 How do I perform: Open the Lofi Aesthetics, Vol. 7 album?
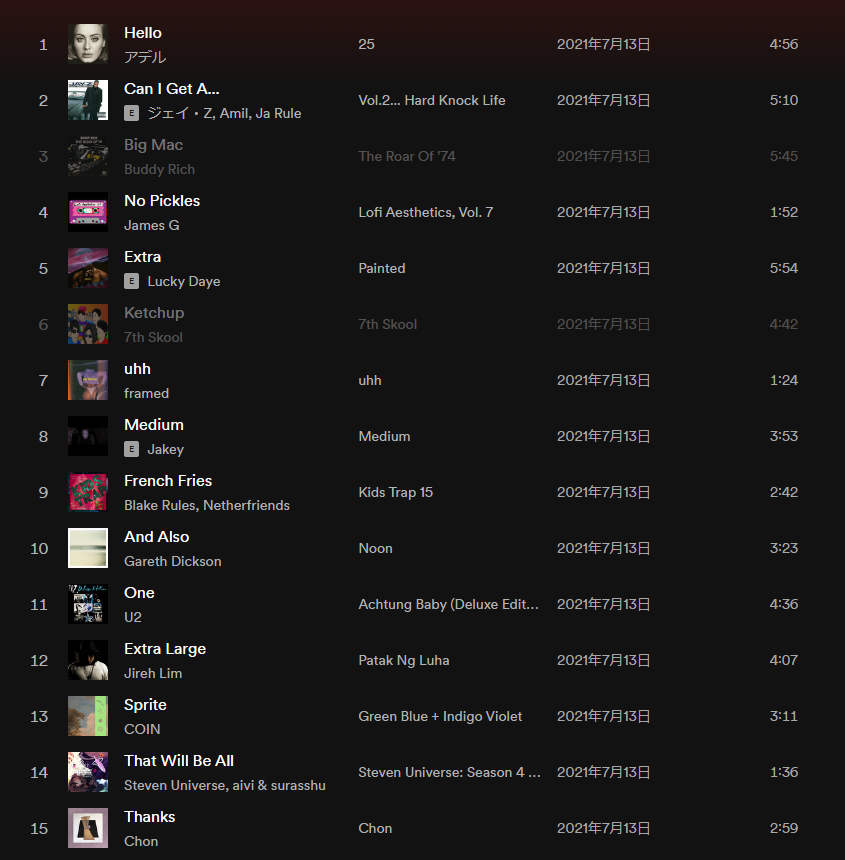pyautogui.click(x=426, y=212)
